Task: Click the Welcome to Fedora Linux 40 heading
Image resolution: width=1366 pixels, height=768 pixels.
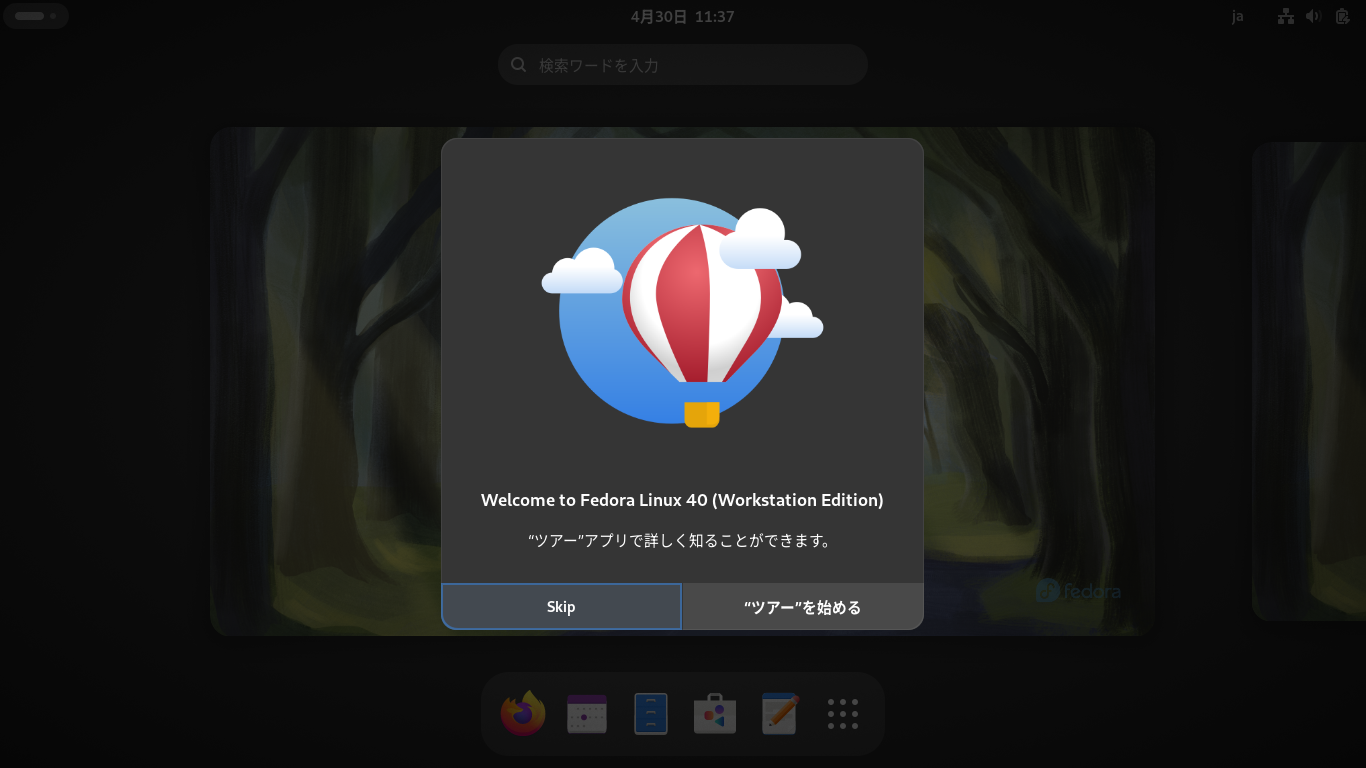Action: coord(682,500)
